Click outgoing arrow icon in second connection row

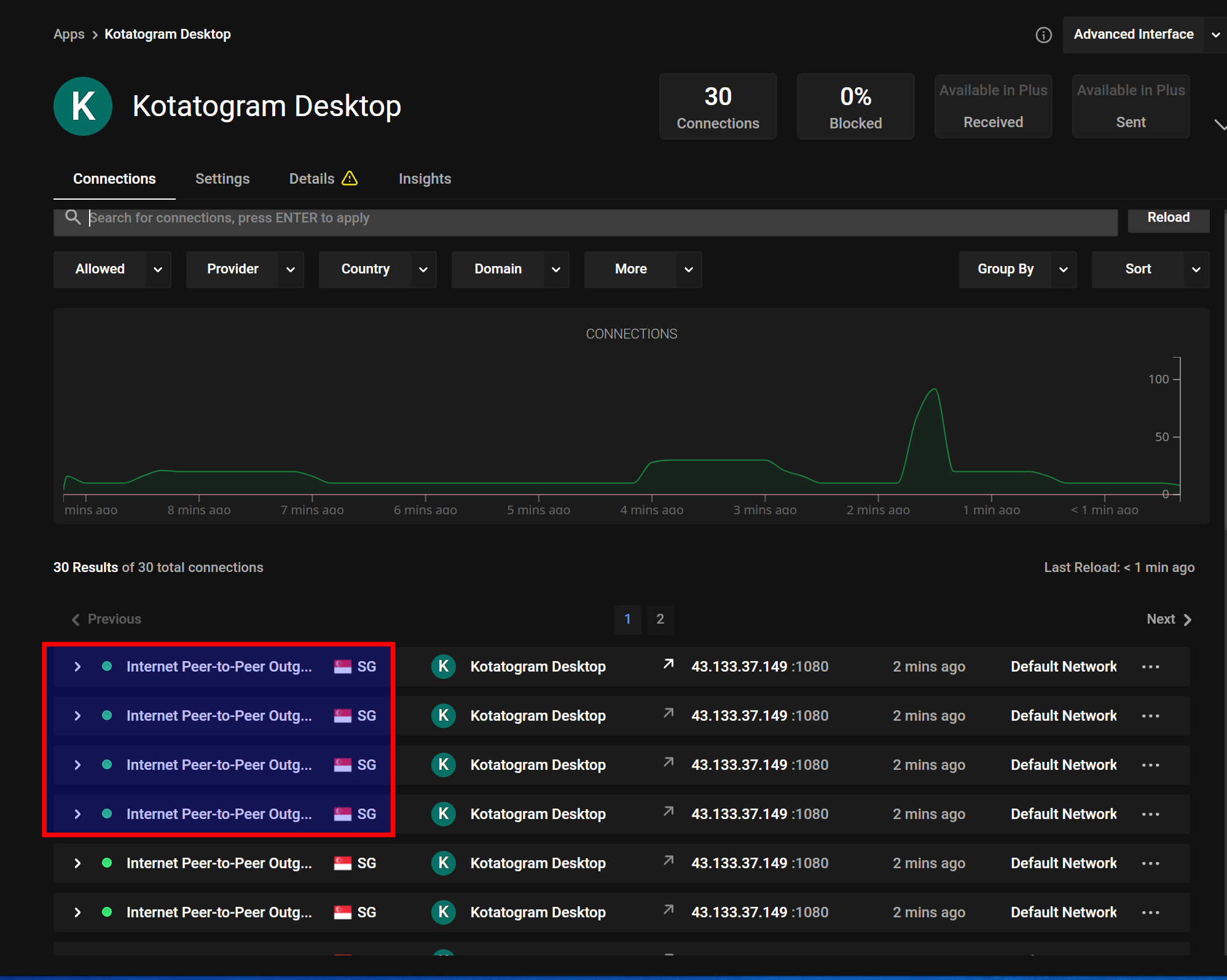click(668, 713)
